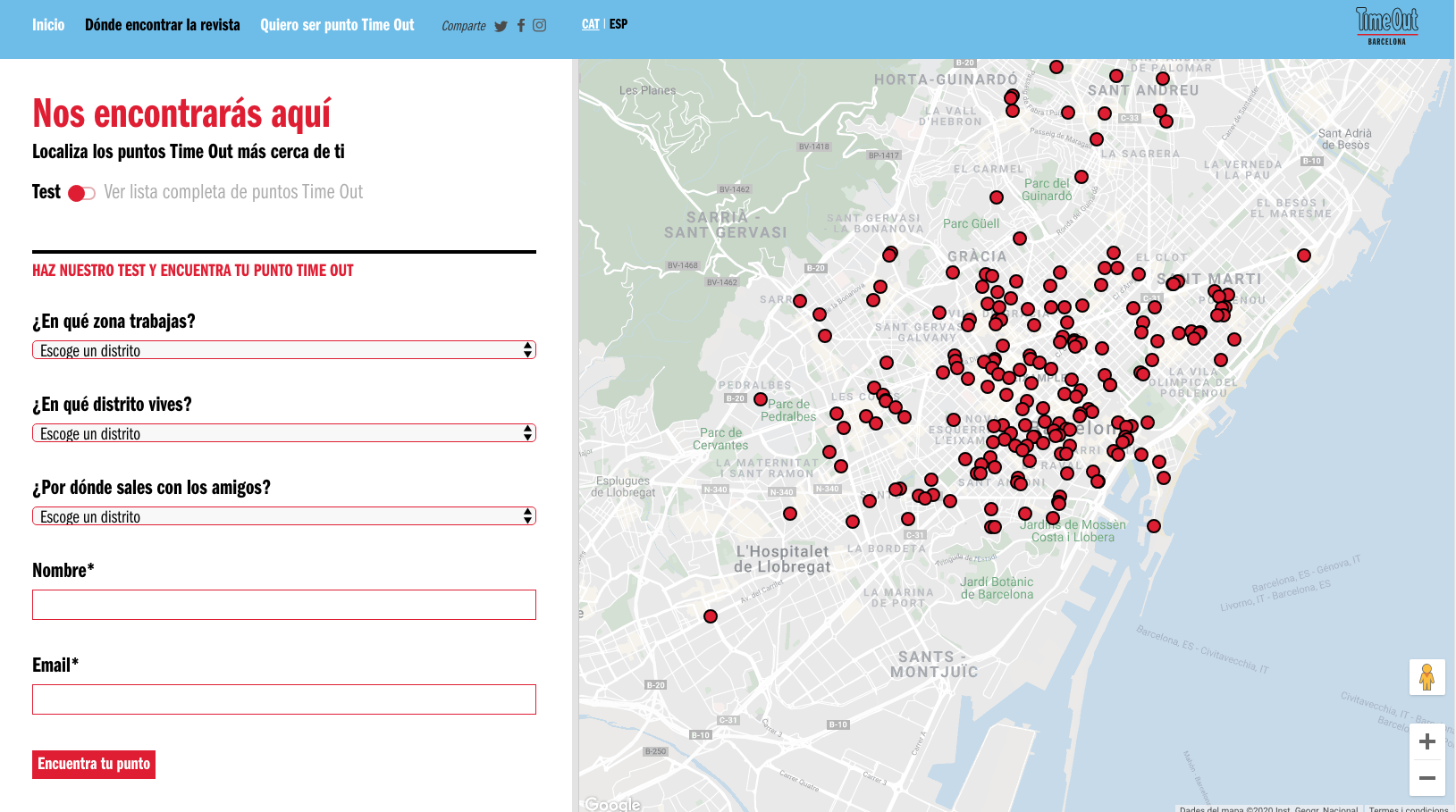Open the map 'Termes i condicions' link
This screenshot has height=812, width=1456.
click(x=1408, y=808)
